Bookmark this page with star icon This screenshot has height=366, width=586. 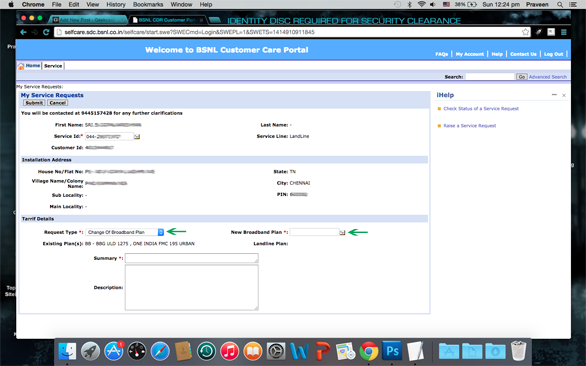click(525, 32)
